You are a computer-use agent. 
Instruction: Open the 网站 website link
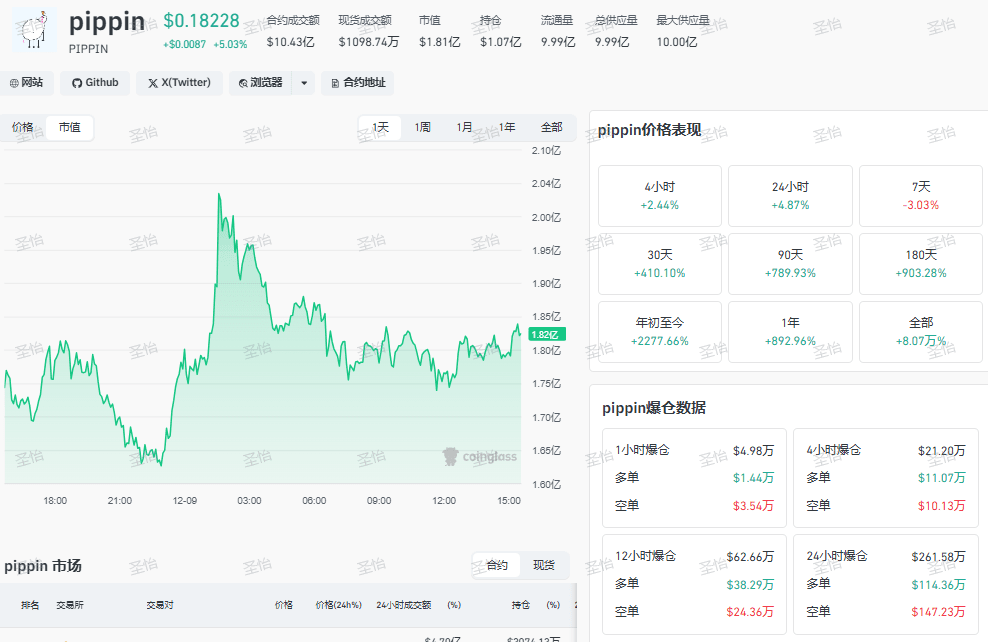(26, 83)
